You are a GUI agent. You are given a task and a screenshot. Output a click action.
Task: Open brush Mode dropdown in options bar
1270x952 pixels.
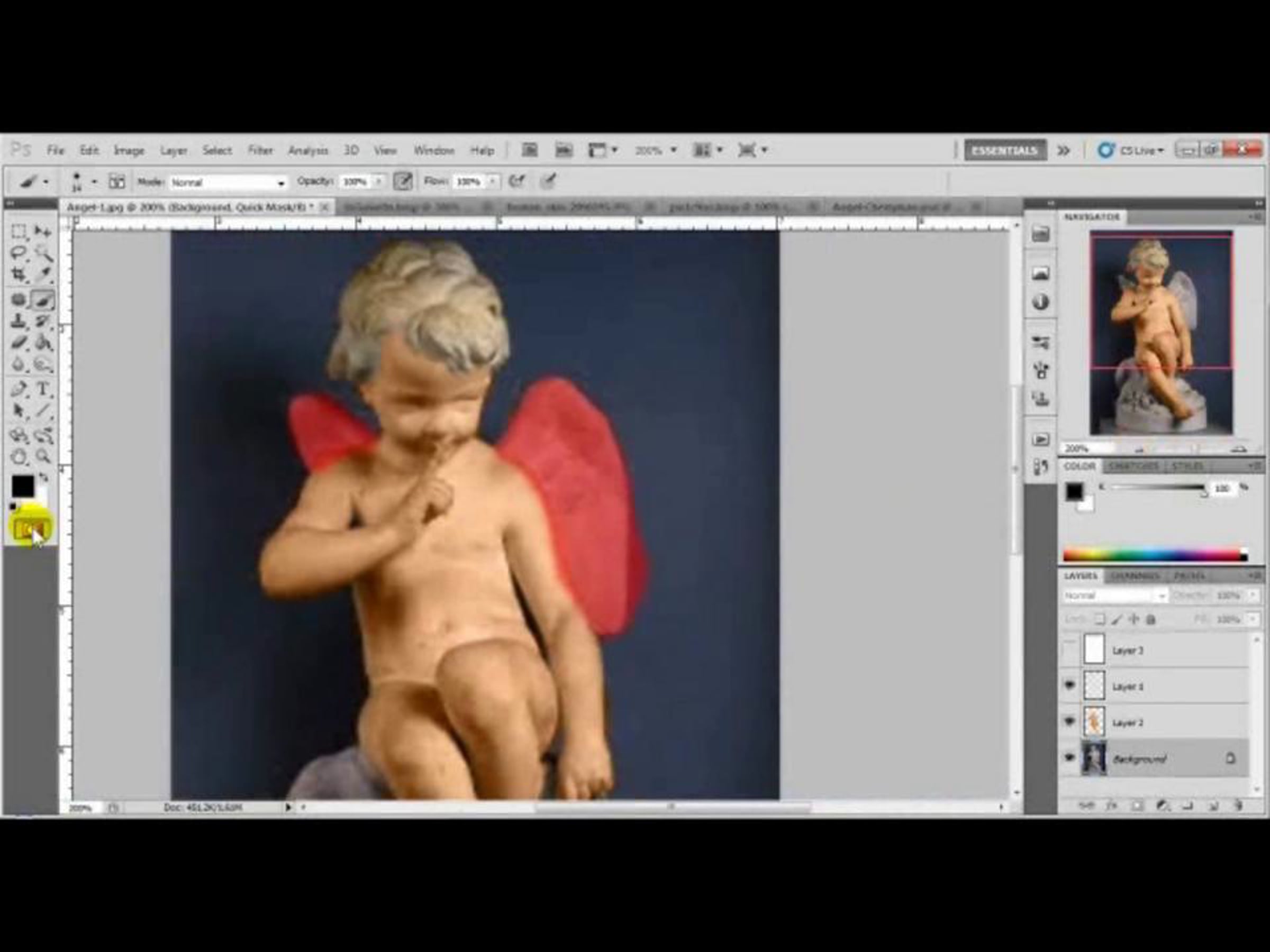pos(228,182)
